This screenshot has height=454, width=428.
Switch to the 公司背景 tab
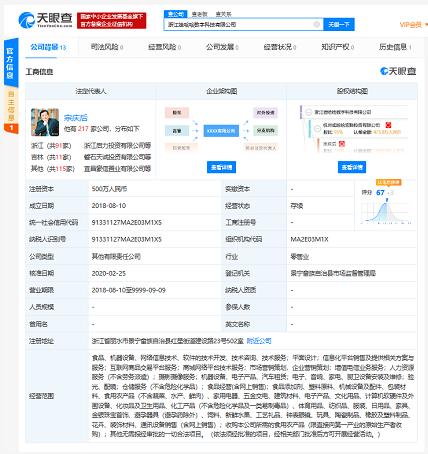48,47
